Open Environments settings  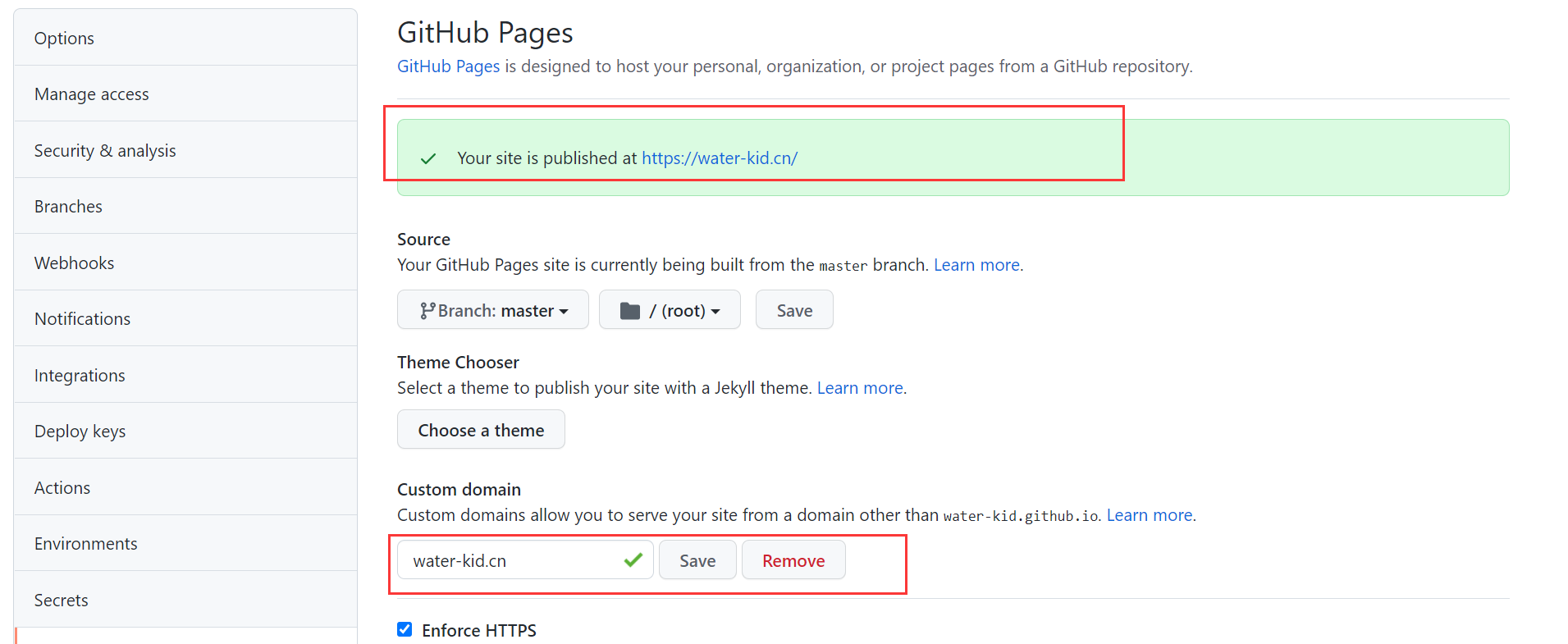pos(185,543)
